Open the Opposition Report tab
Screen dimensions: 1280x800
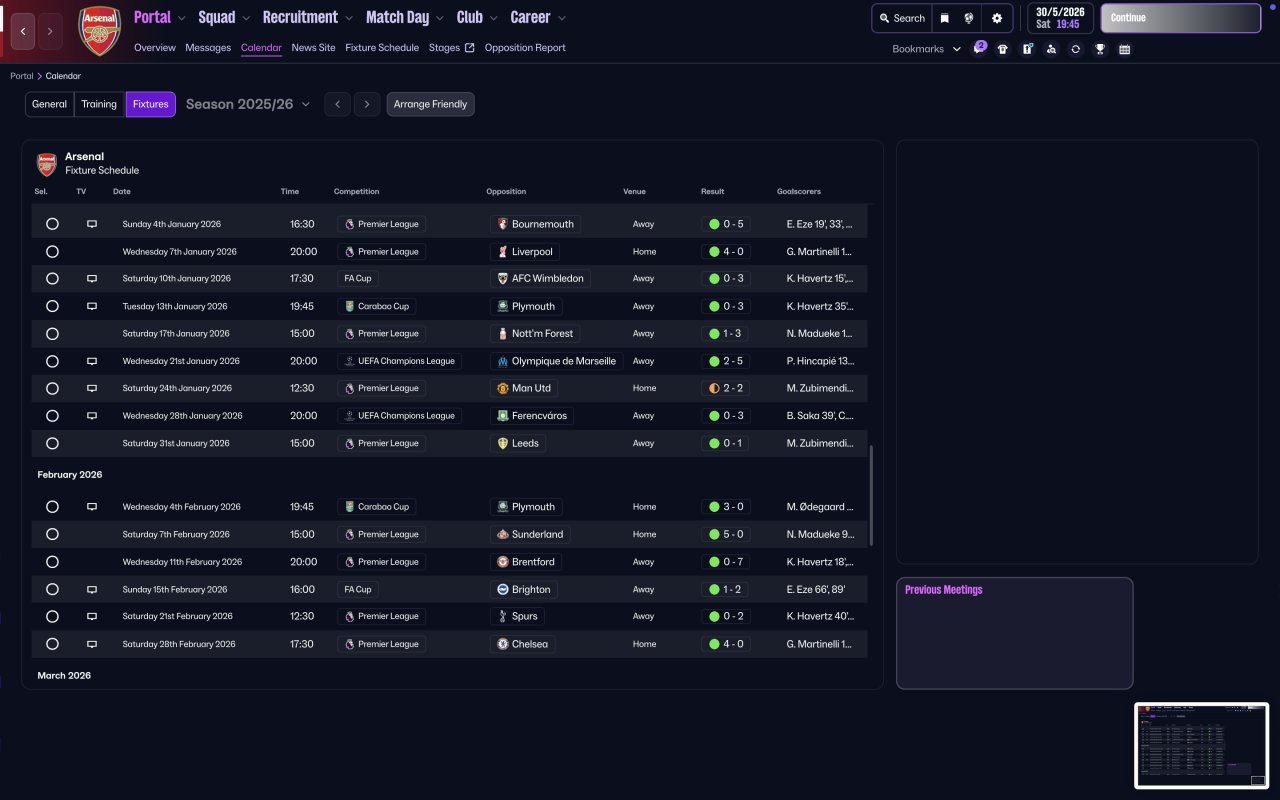coord(525,48)
